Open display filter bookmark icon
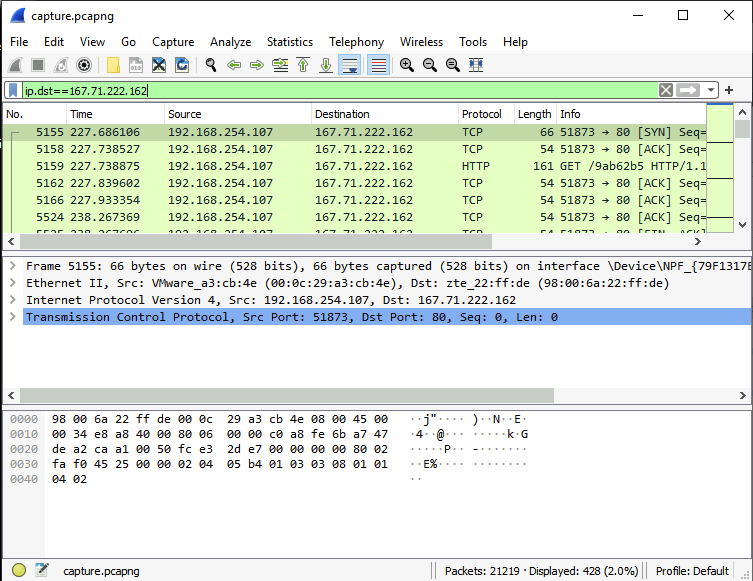This screenshot has width=753, height=581. (x=13, y=90)
